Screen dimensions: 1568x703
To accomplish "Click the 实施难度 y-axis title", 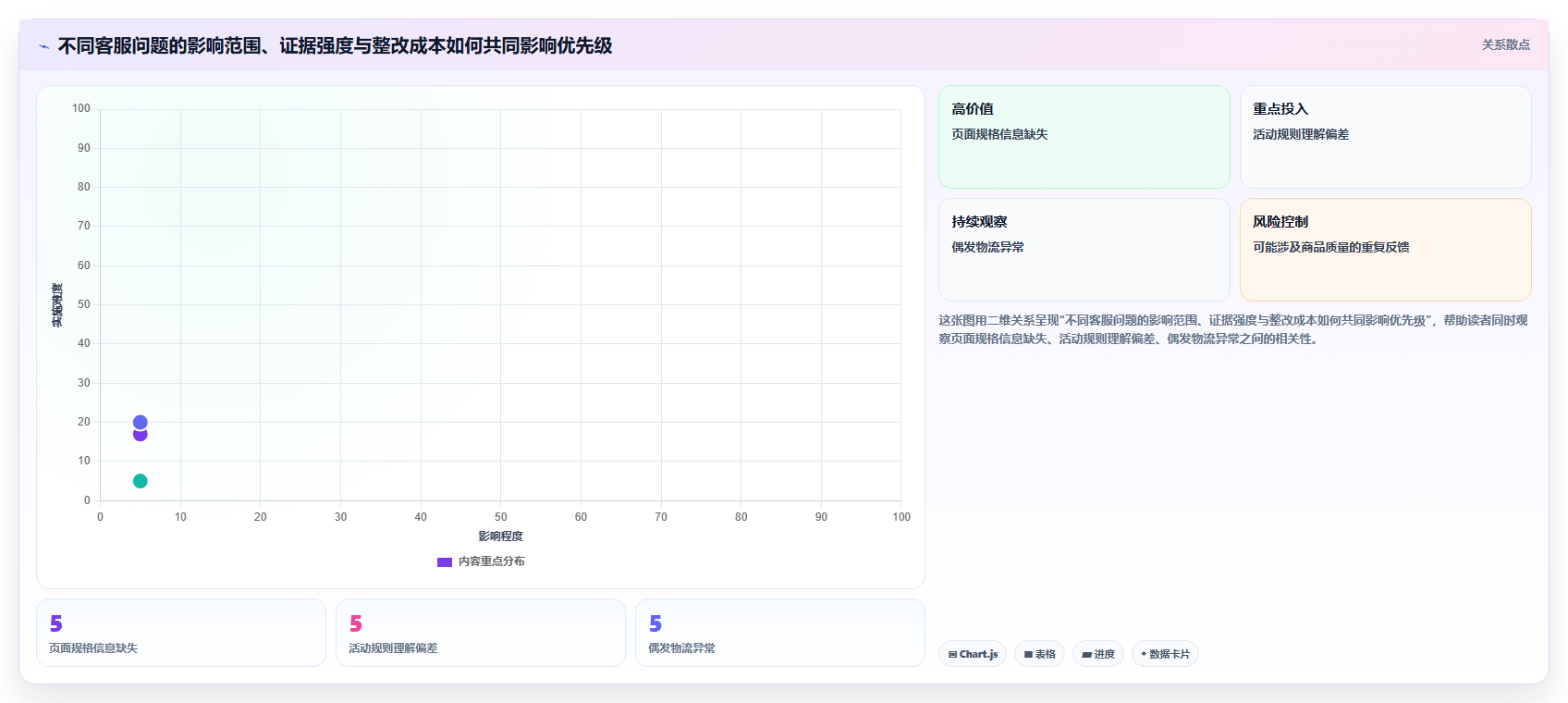I will pos(57,305).
